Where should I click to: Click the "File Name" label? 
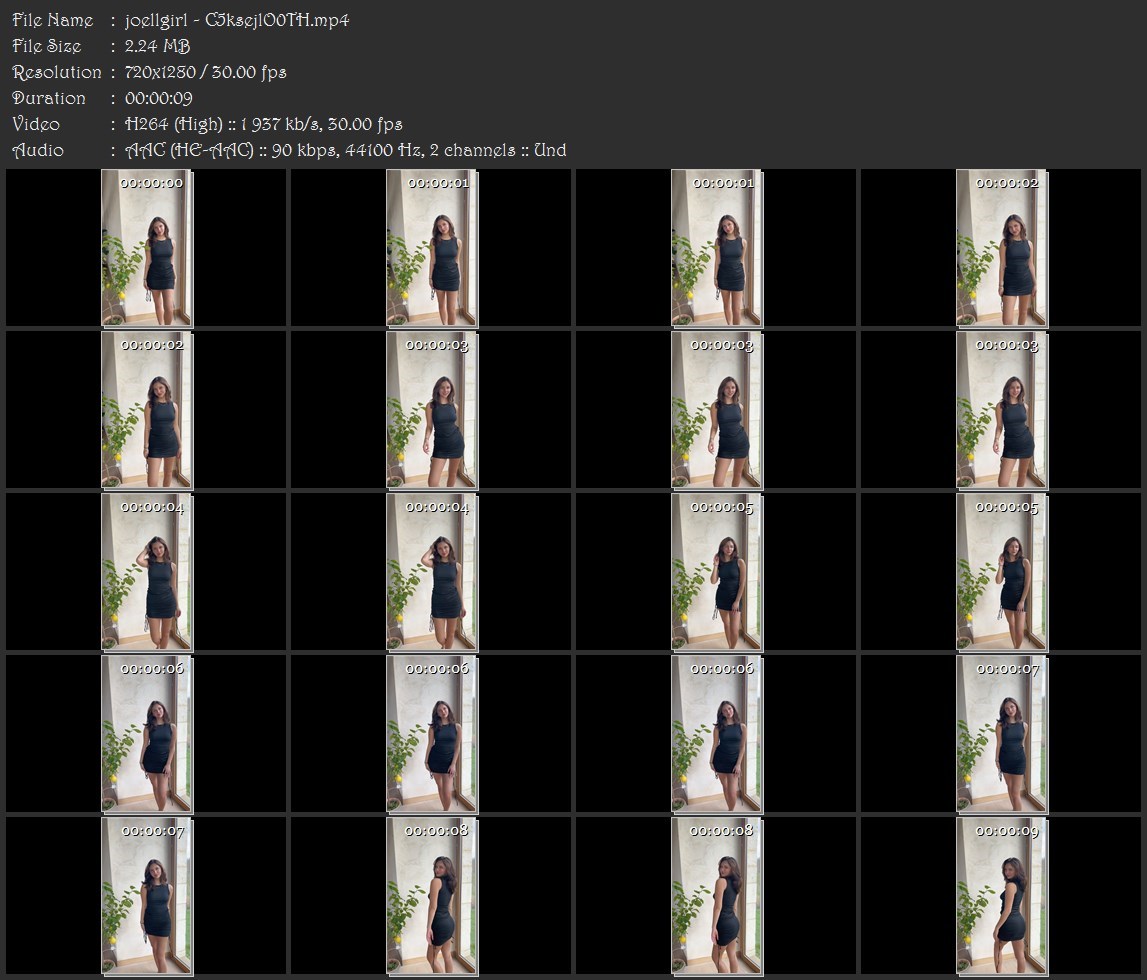(53, 20)
